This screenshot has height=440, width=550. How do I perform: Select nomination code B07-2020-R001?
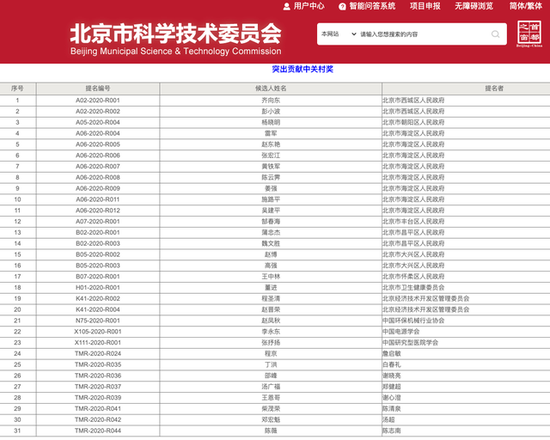tap(98, 276)
